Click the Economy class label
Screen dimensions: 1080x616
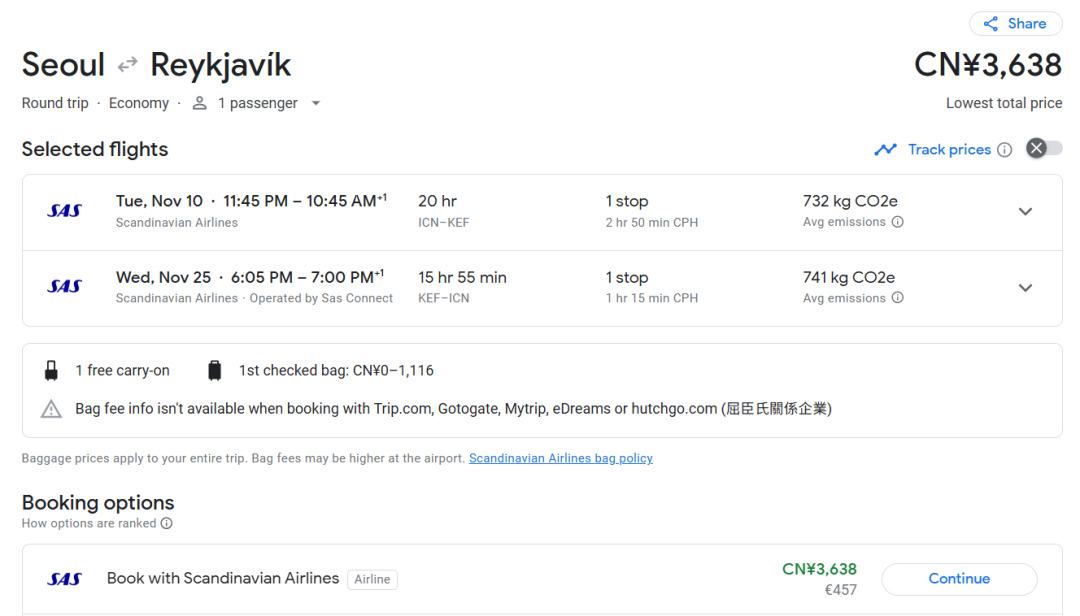pyautogui.click(x=138, y=103)
